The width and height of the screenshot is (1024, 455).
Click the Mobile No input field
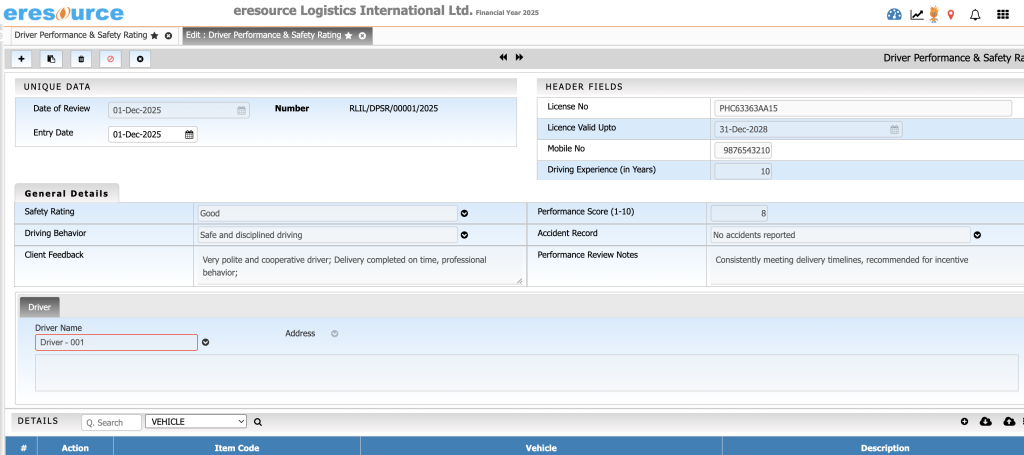coord(742,150)
